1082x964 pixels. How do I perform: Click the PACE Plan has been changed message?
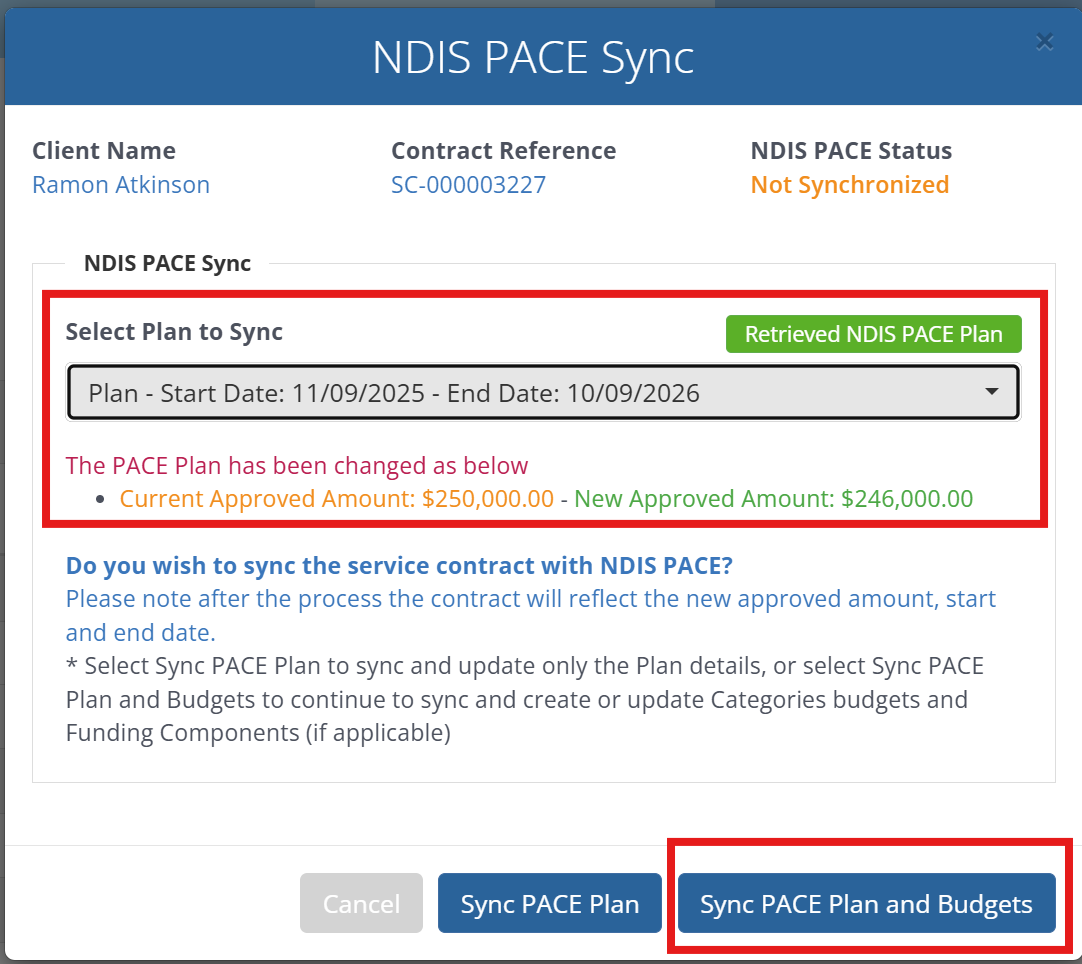coord(296,465)
